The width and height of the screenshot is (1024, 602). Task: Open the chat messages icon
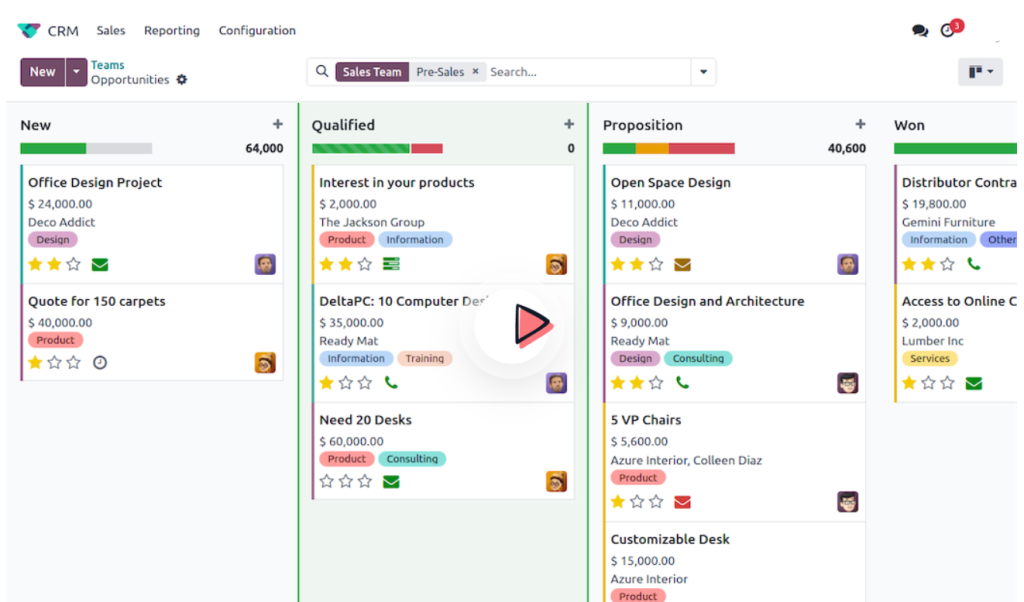coord(920,31)
